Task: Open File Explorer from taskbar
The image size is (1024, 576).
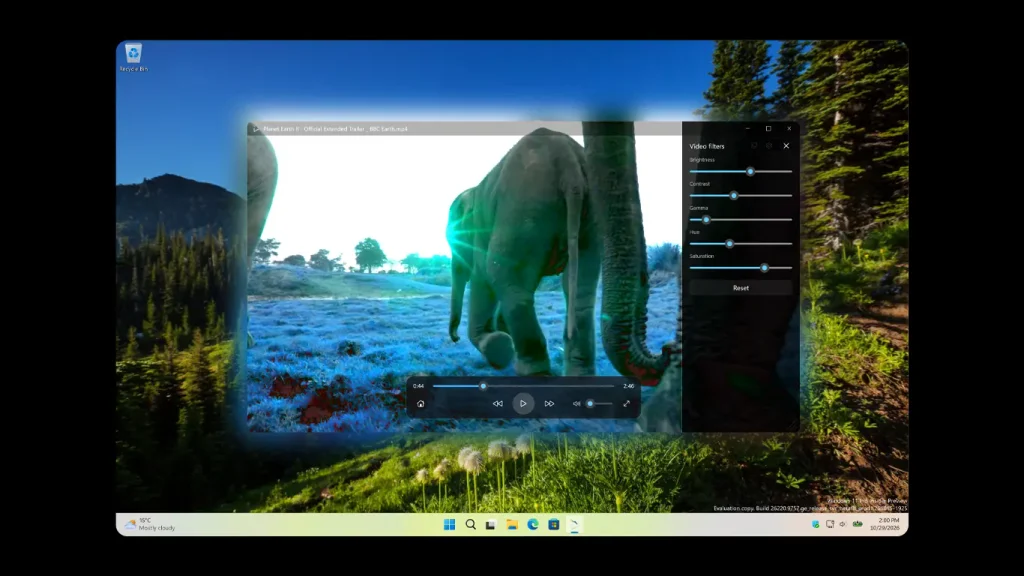Action: pos(512,524)
